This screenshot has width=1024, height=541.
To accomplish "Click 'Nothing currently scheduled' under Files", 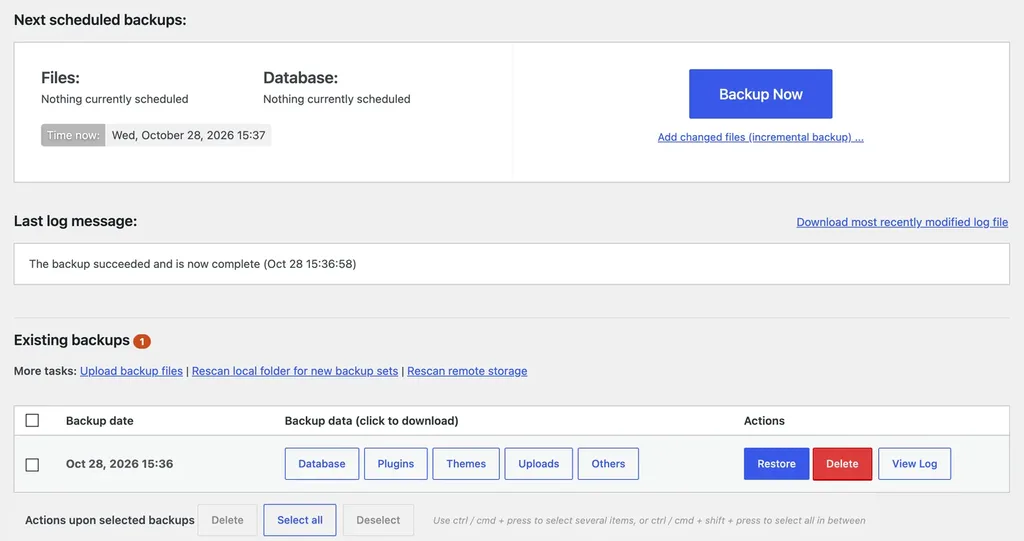I will pyautogui.click(x=114, y=99).
